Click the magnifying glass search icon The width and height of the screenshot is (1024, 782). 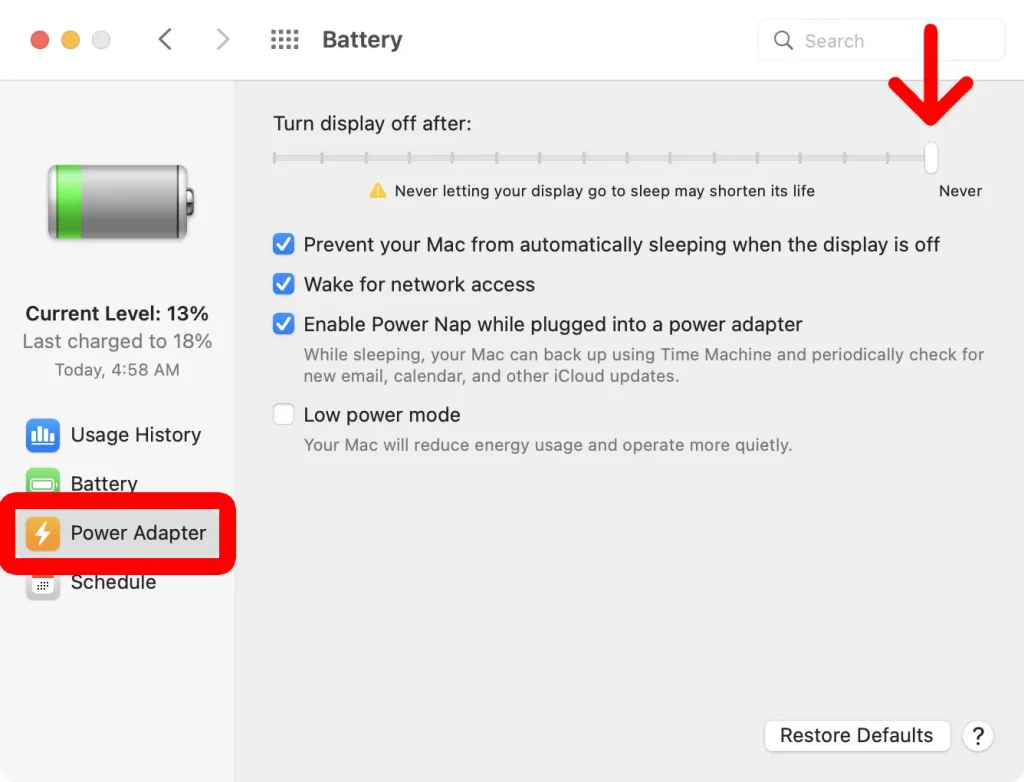tap(784, 41)
